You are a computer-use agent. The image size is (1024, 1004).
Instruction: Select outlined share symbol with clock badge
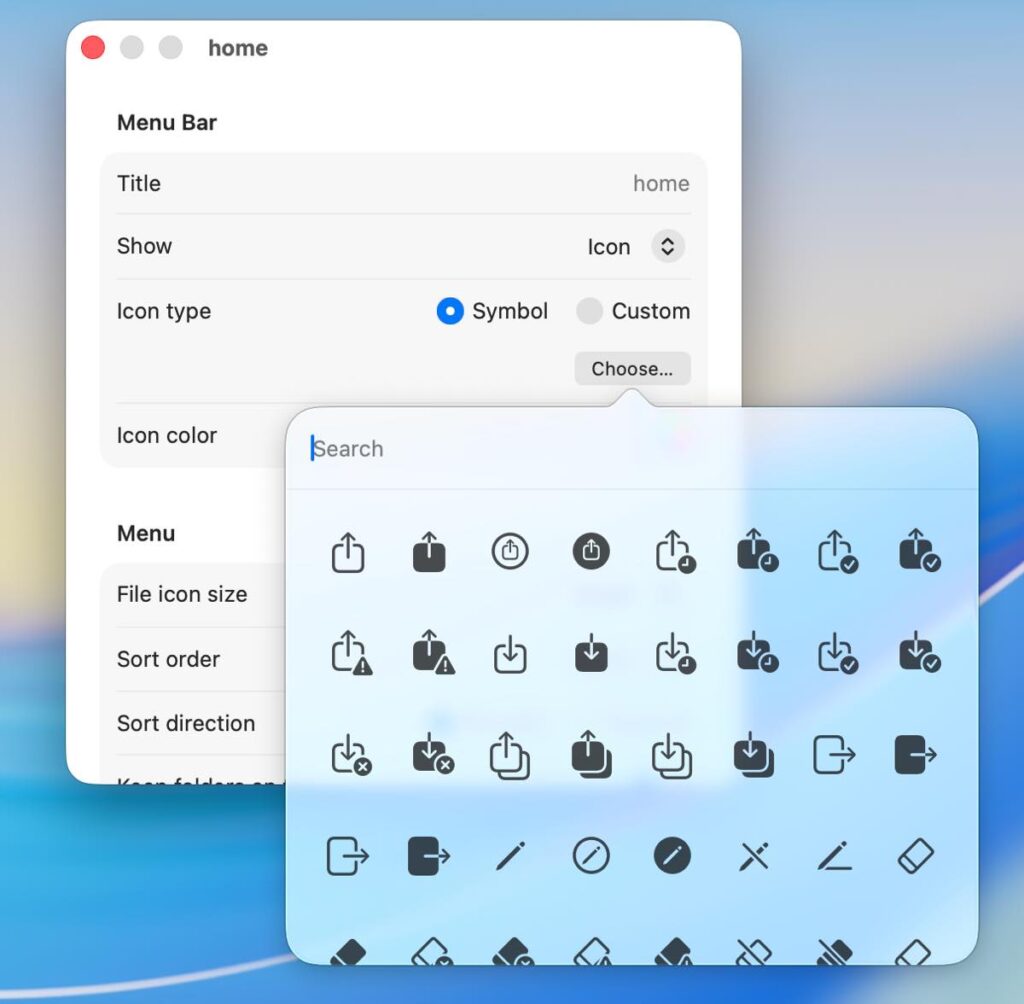674,552
